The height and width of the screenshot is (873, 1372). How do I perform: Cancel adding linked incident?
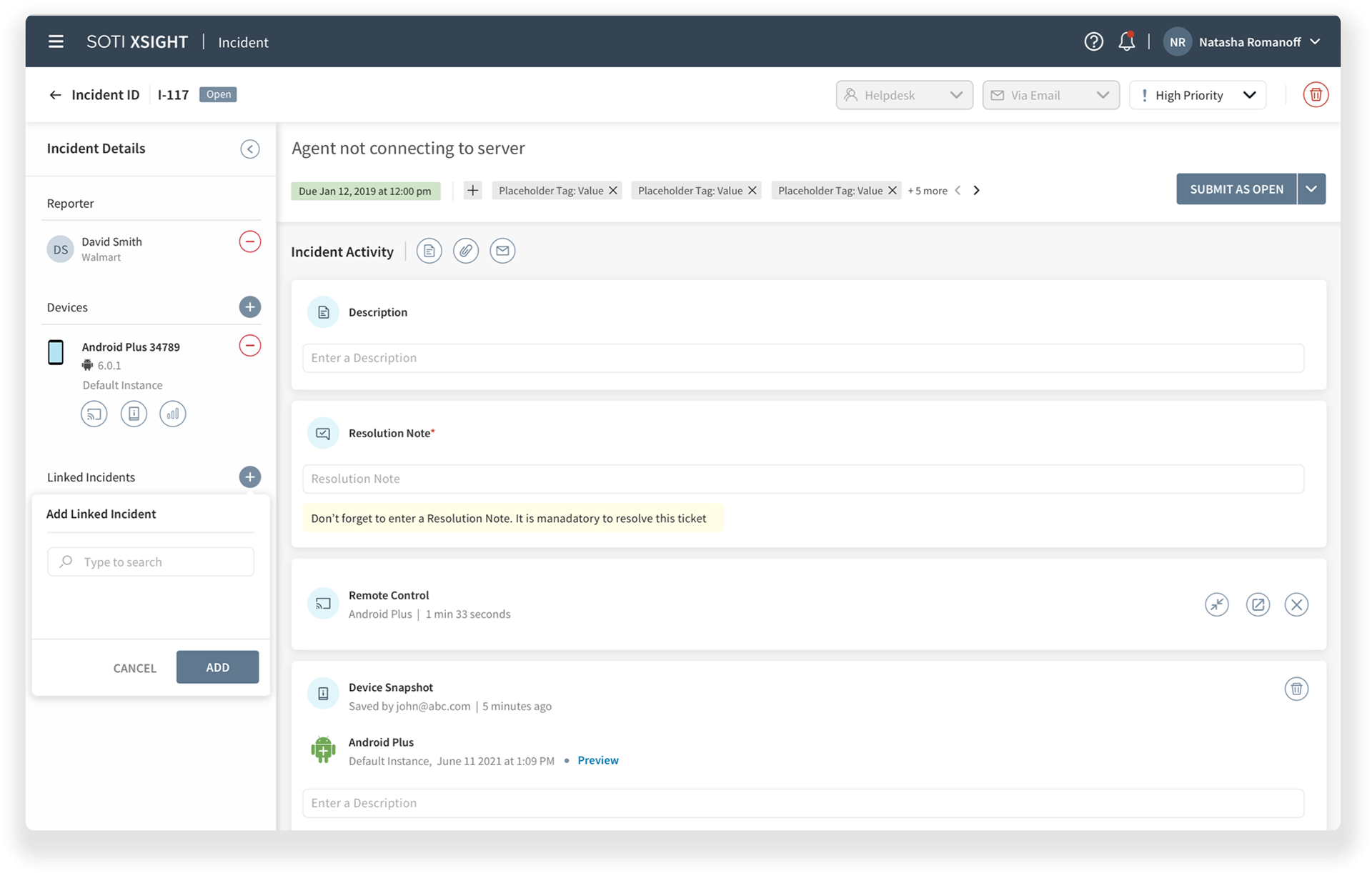coord(134,668)
